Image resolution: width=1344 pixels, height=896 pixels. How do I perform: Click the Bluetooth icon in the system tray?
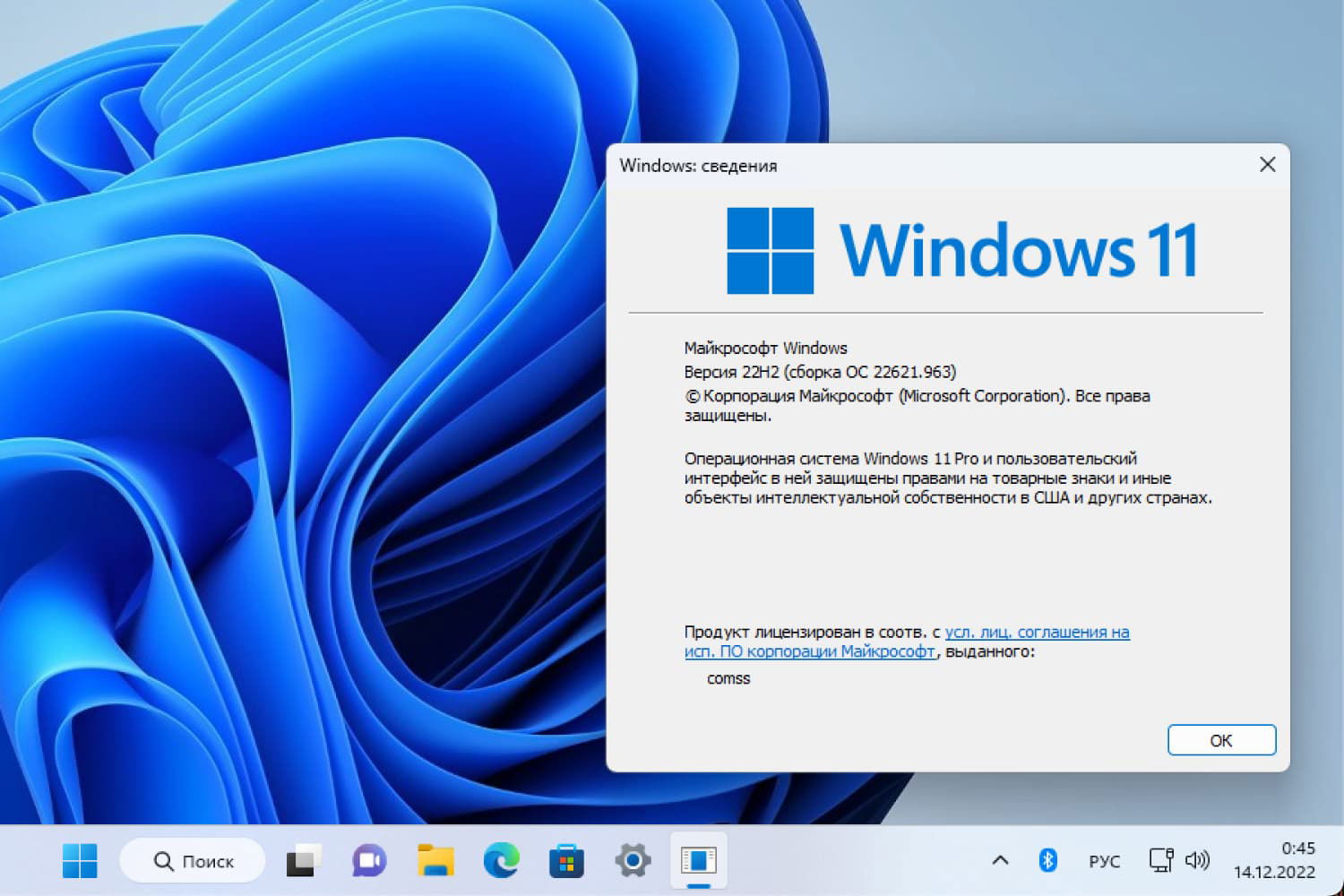pos(1048,860)
